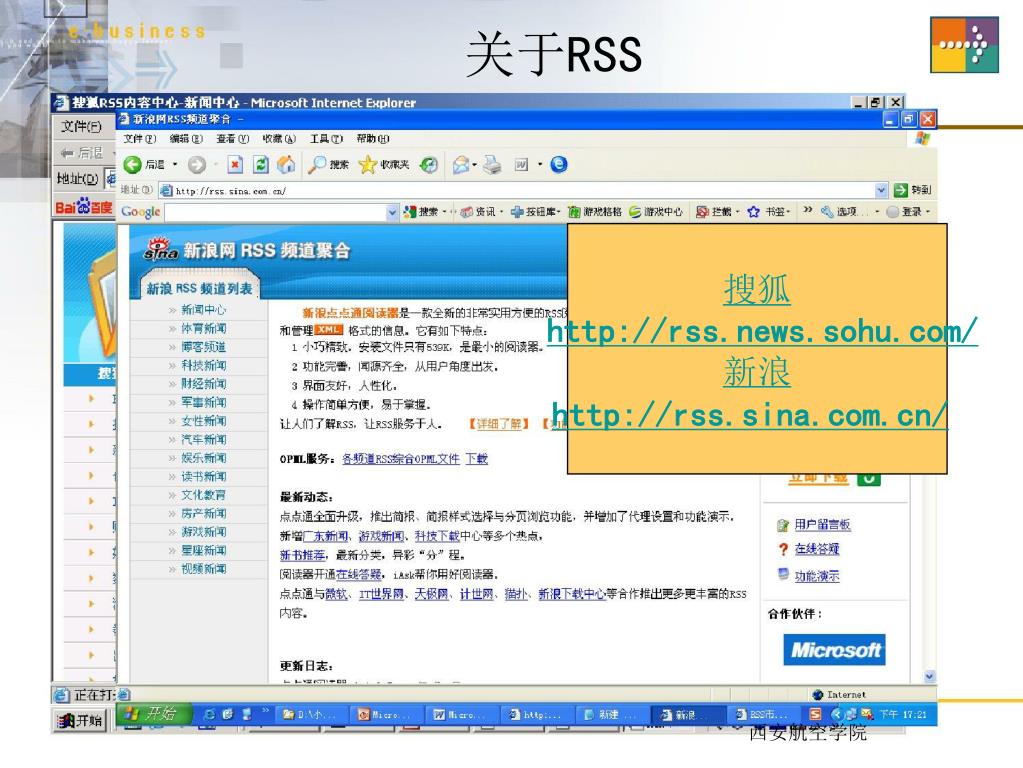The width and height of the screenshot is (1023, 768).
Task: Click the Microsoft partner logo
Action: pos(834,650)
